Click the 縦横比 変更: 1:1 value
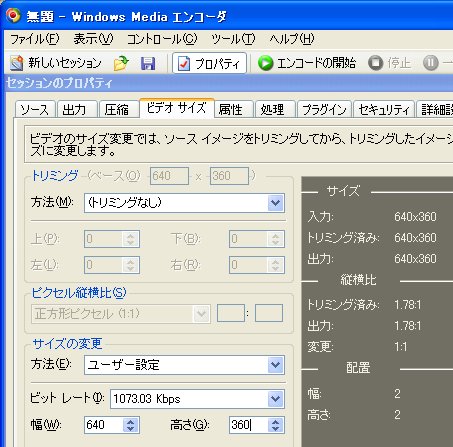This screenshot has width=453, height=447. tap(401, 347)
